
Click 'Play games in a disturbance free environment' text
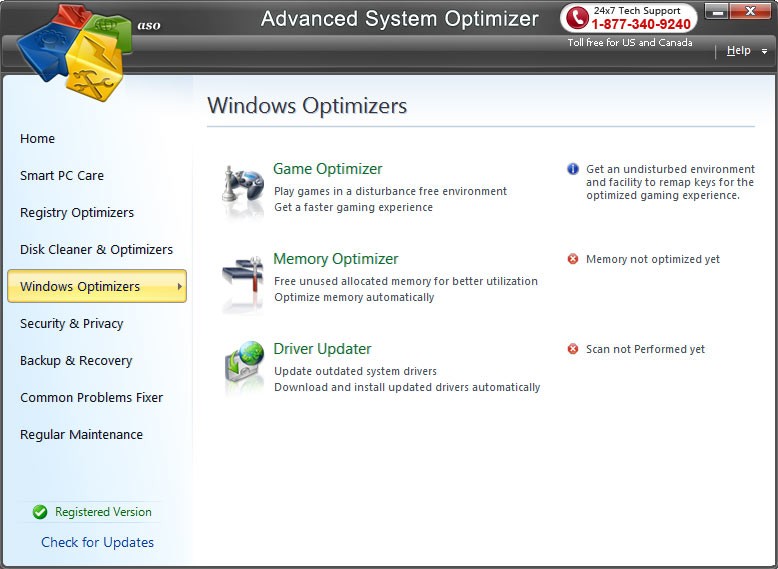390,191
